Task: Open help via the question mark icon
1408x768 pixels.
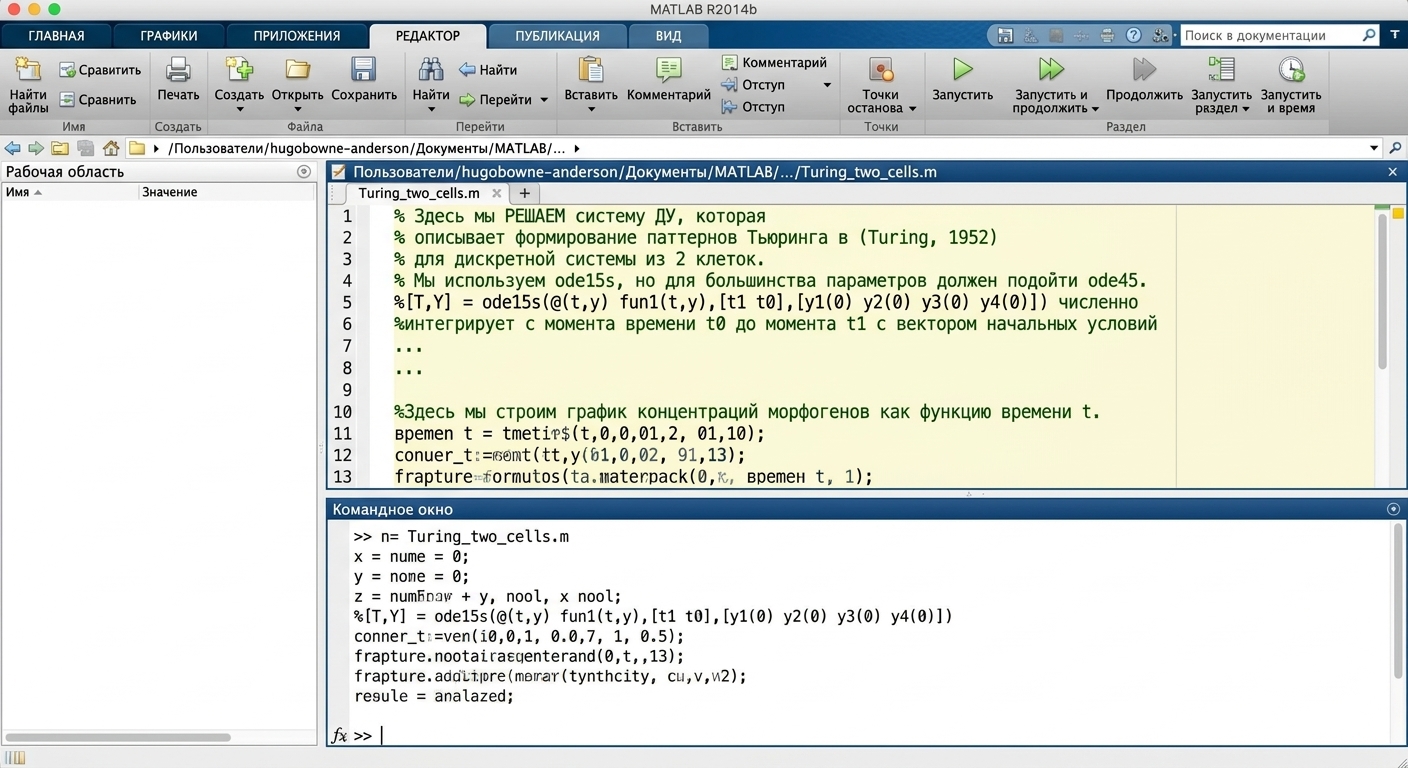Action: 1133,35
